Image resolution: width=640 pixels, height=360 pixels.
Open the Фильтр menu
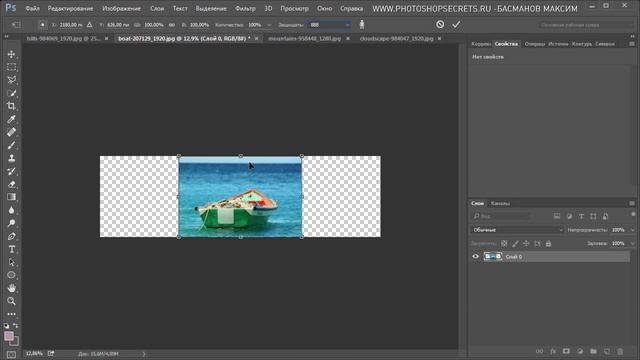(245, 9)
